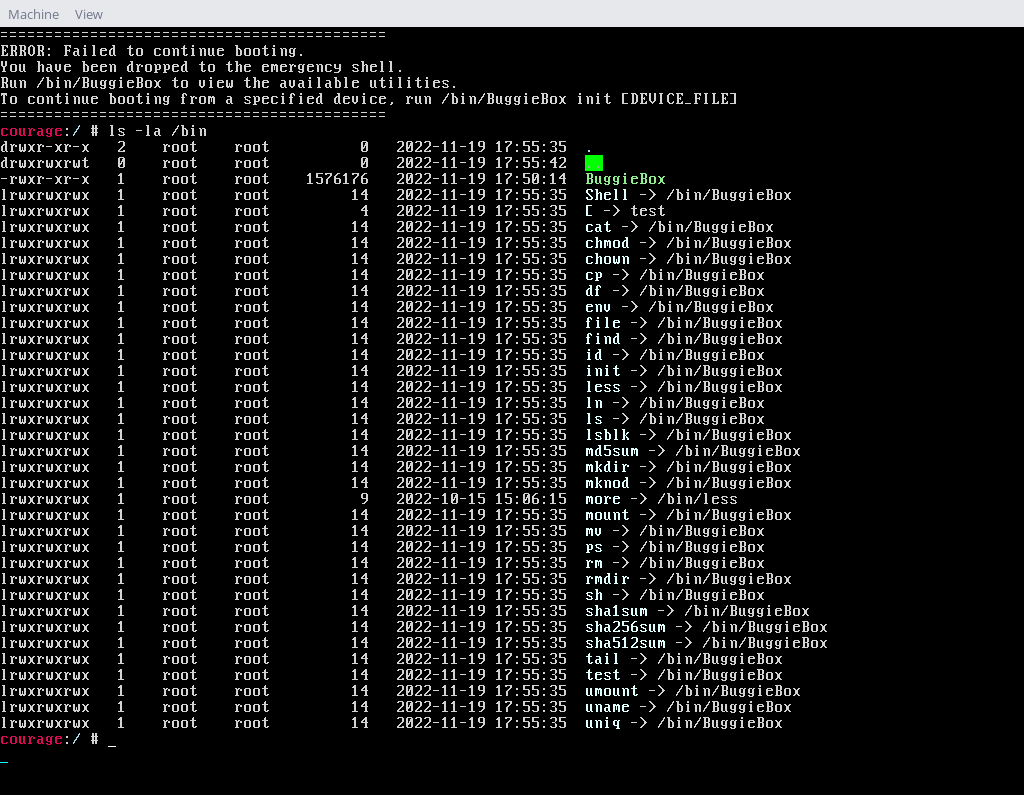Click the 'mv -> /bin/BuggieBox' entry
1024x795 pixels.
[x=675, y=531]
